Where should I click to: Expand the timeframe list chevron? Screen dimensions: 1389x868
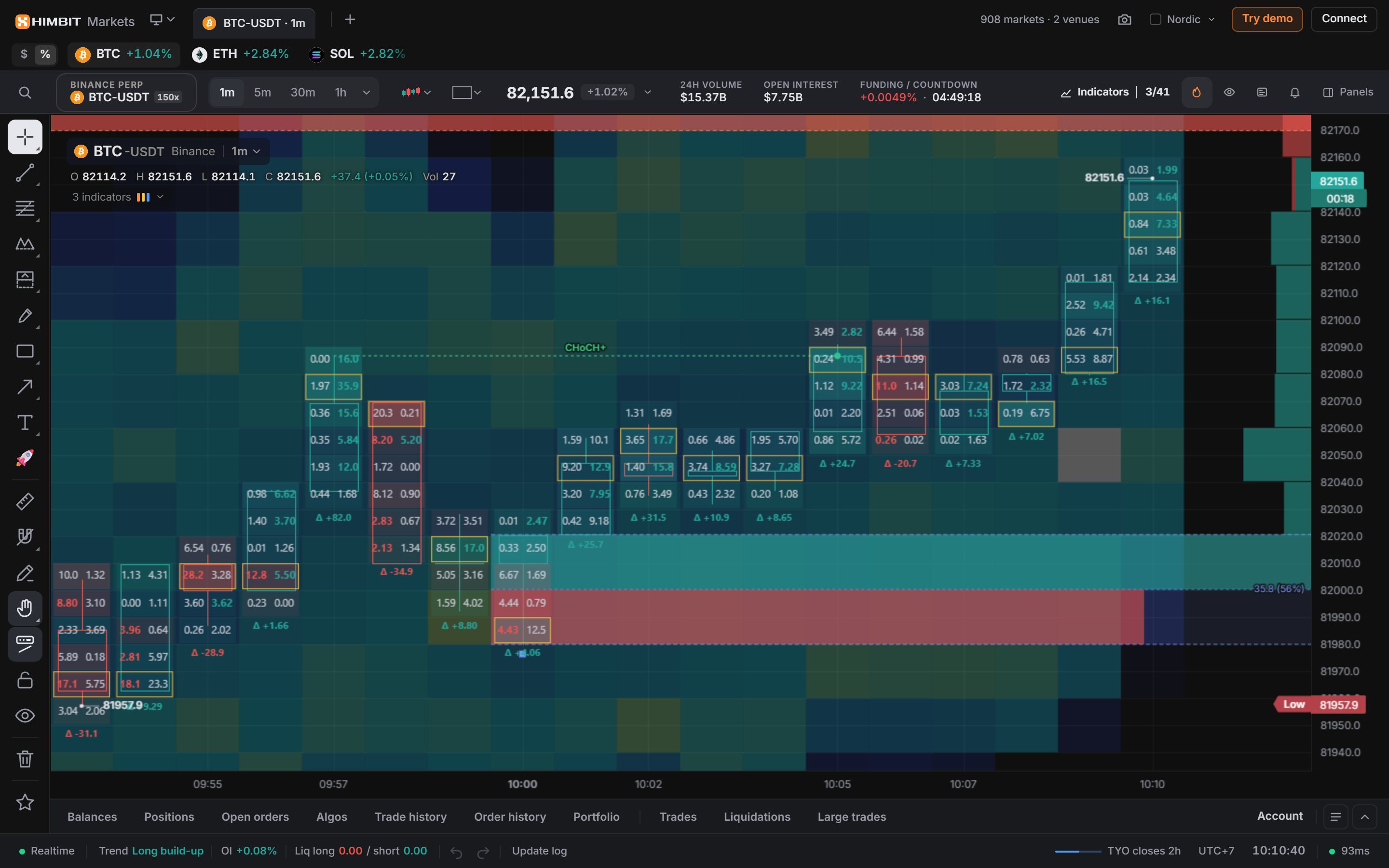pos(366,93)
